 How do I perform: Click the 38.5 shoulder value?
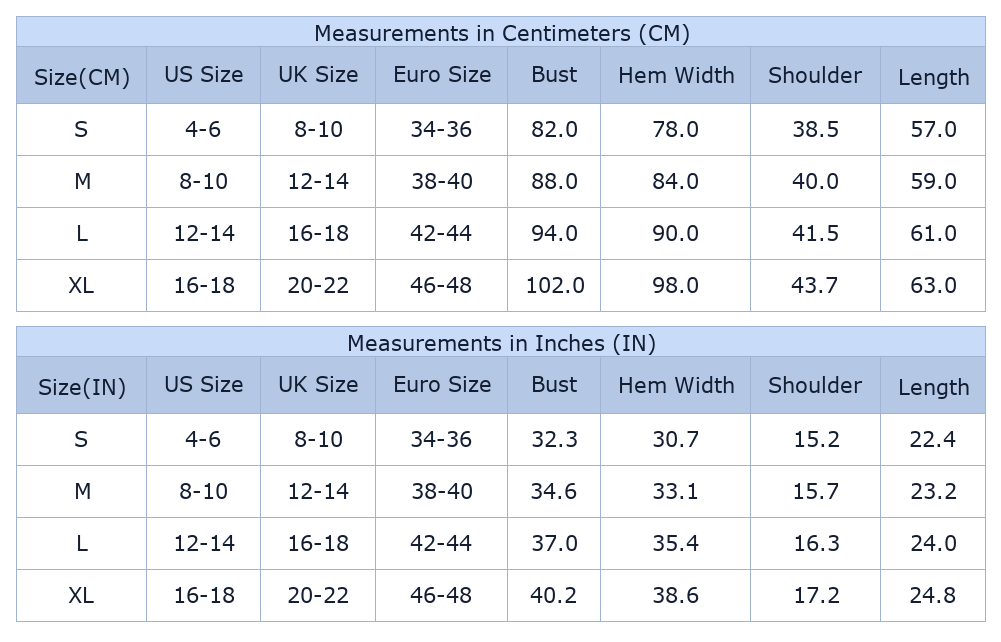tap(815, 129)
